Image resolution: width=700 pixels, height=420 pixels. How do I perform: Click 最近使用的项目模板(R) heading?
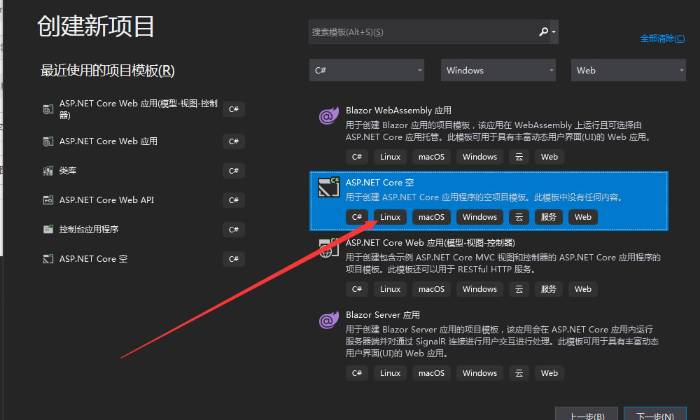(x=108, y=71)
